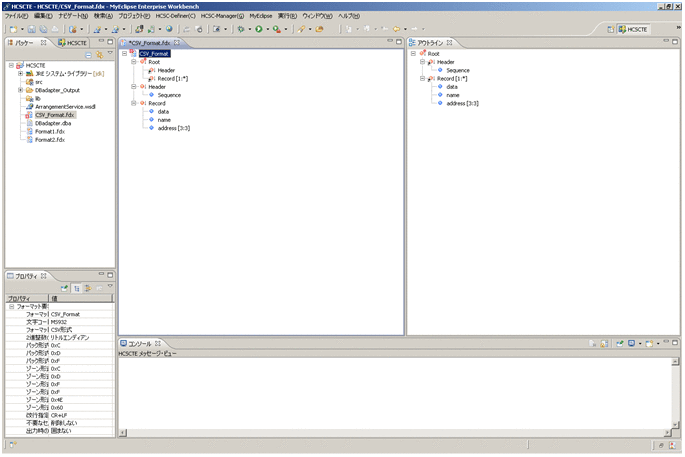The image size is (685, 457).
Task: Expand the DBadapter_Output folder
Action: (20, 90)
